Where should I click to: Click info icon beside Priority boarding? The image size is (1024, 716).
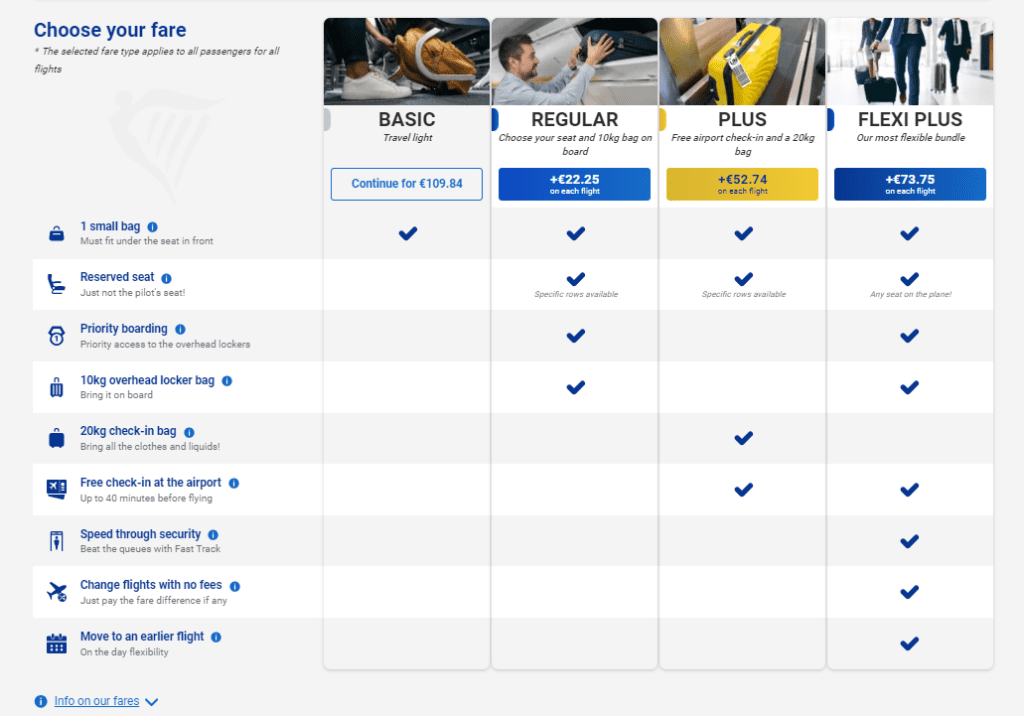click(x=180, y=329)
